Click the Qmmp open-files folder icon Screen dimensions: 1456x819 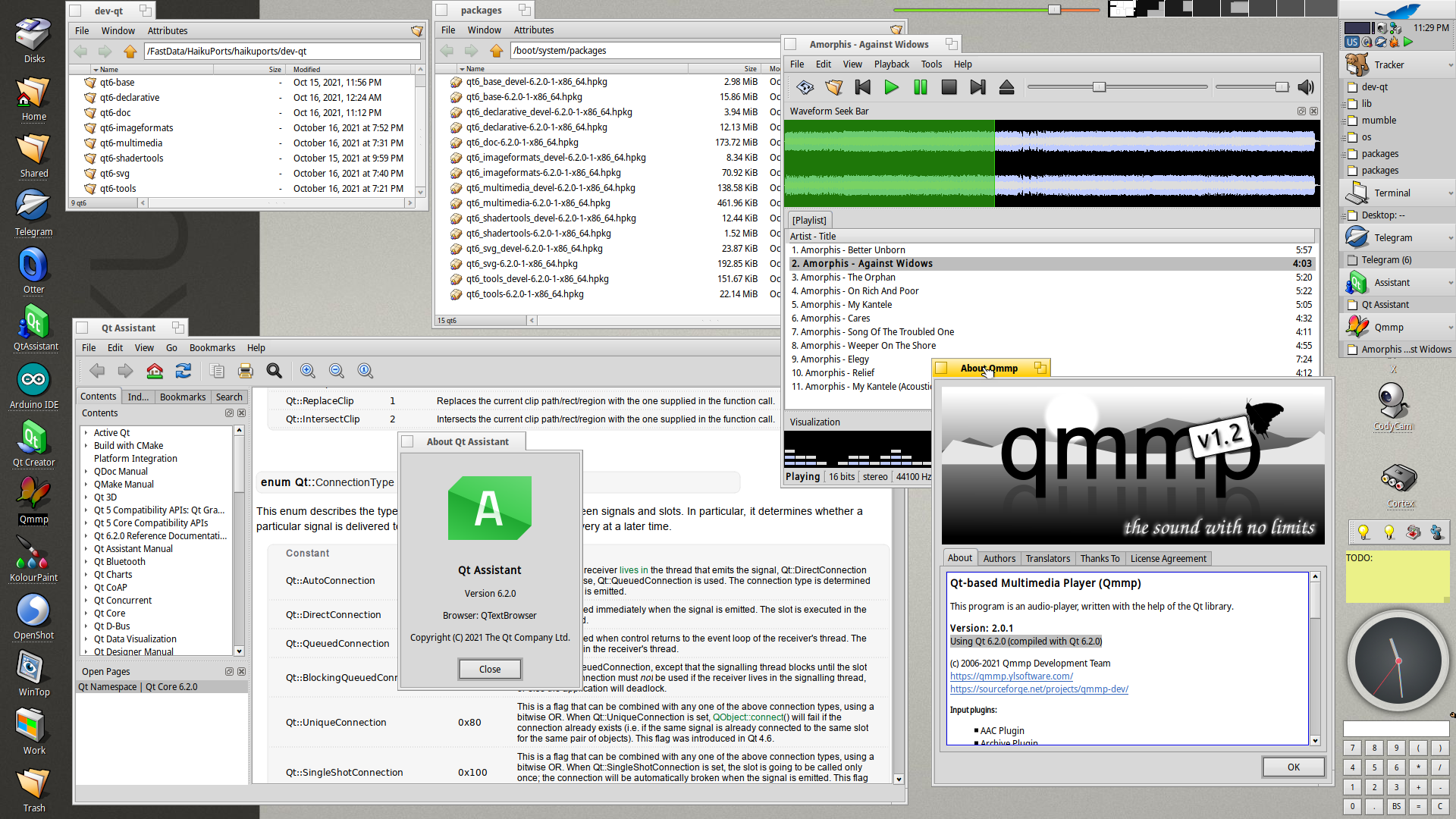coord(834,87)
